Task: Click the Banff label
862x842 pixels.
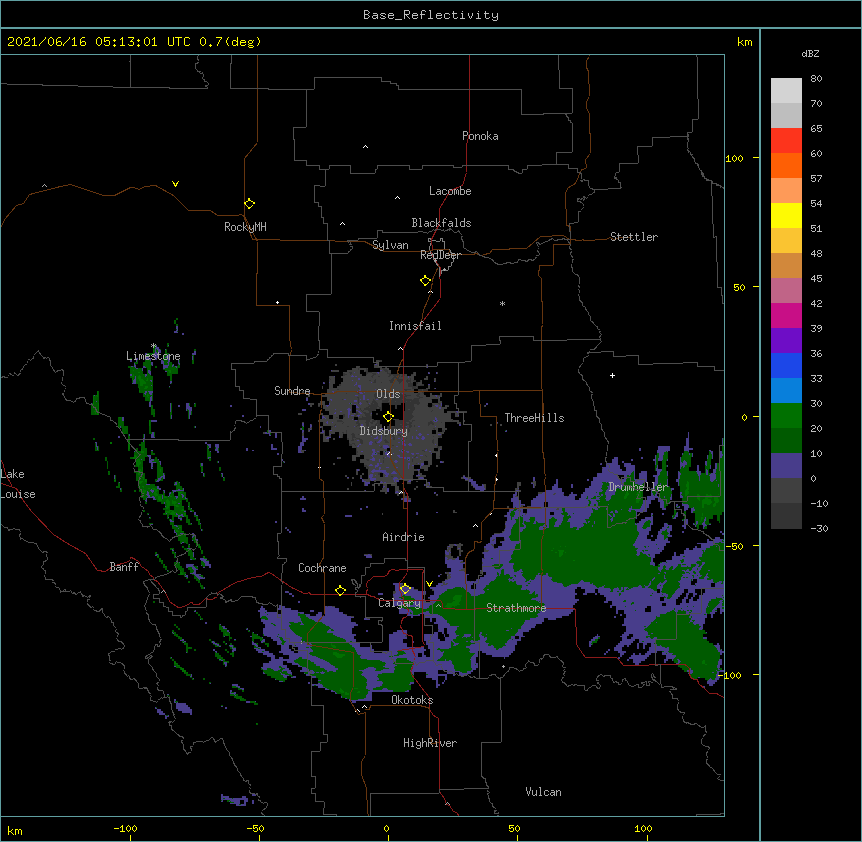Action: tap(124, 567)
